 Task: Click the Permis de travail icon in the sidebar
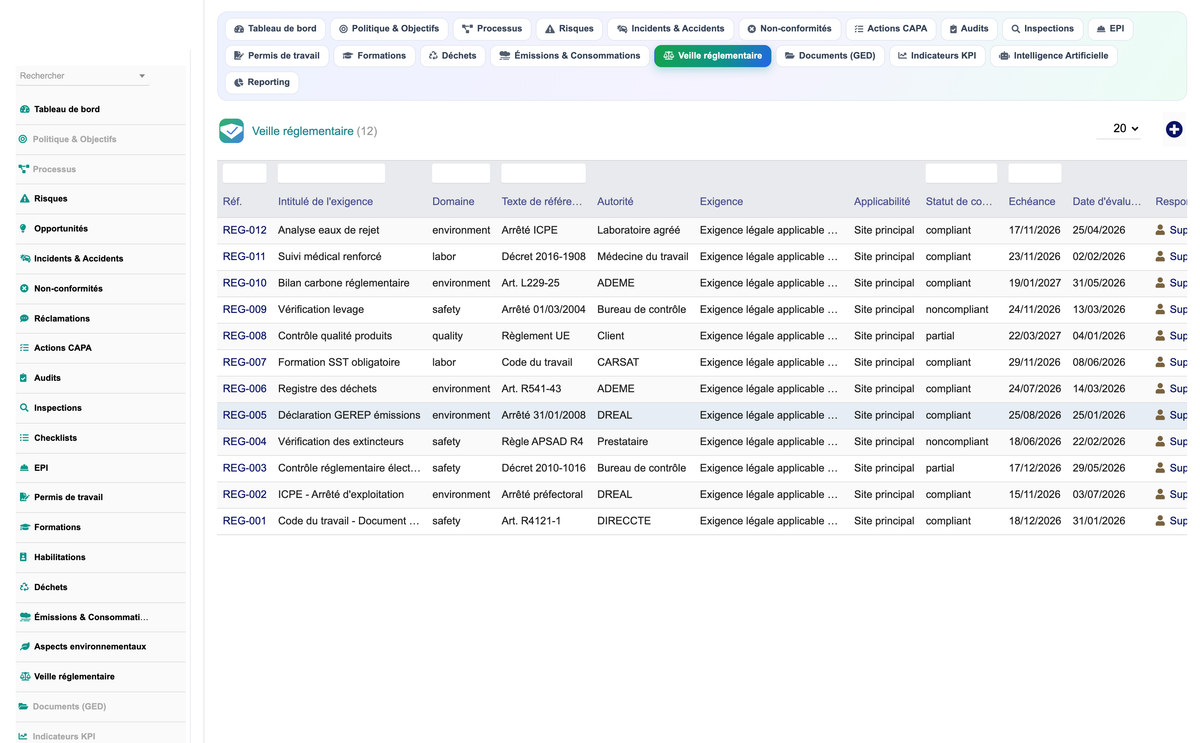pos(24,497)
